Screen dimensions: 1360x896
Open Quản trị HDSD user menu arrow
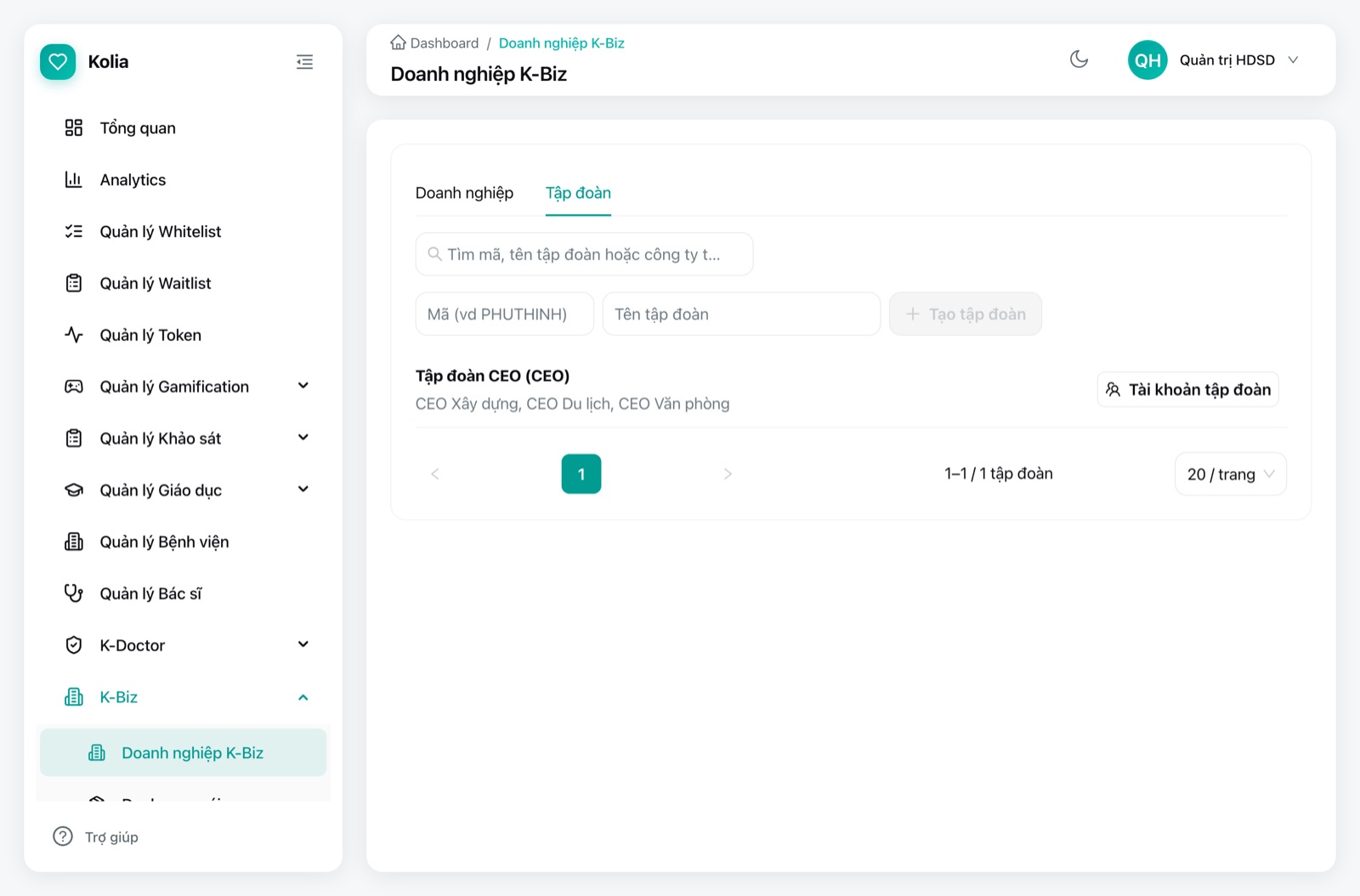[x=1293, y=60]
